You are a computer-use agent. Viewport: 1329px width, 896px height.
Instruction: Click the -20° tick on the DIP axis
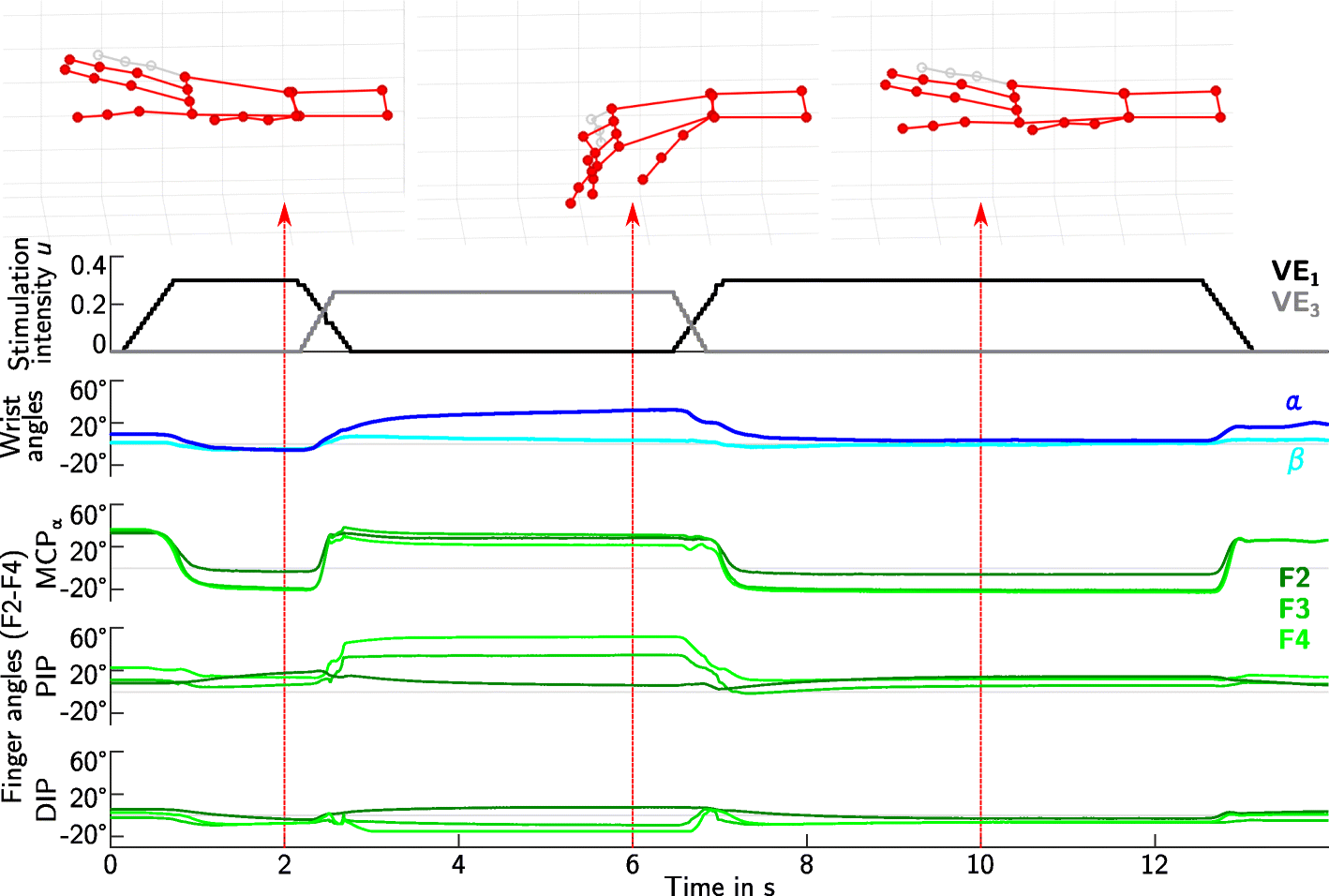point(83,836)
